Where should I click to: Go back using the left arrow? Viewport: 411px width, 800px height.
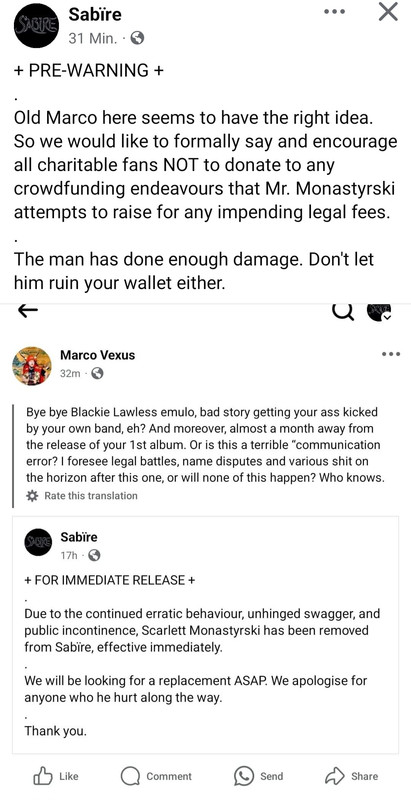(28, 311)
